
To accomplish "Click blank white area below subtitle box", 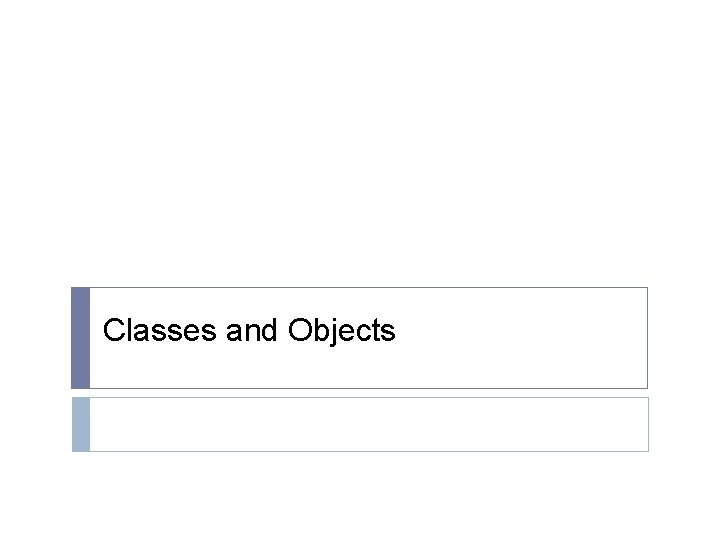I will pos(360,495).
